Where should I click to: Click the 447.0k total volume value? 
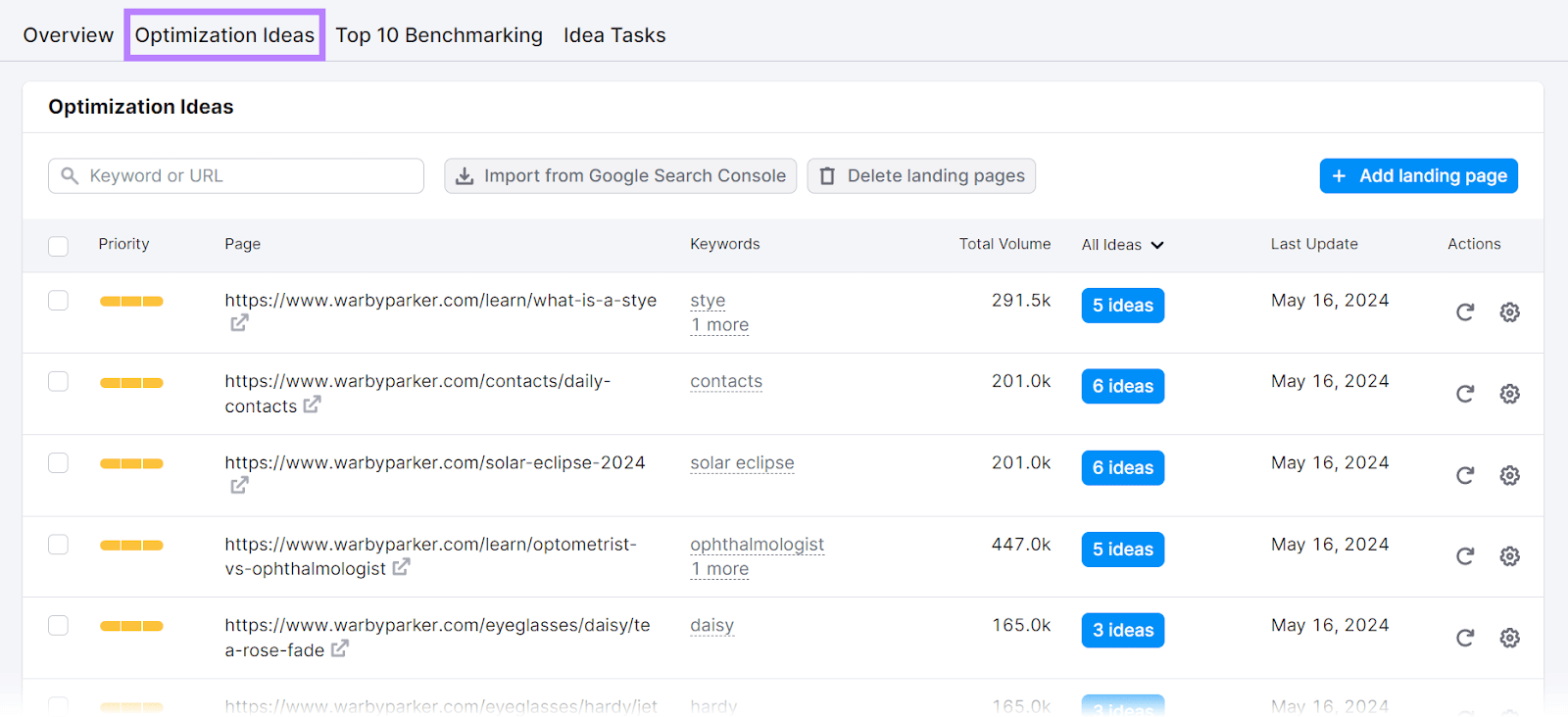pos(1021,545)
